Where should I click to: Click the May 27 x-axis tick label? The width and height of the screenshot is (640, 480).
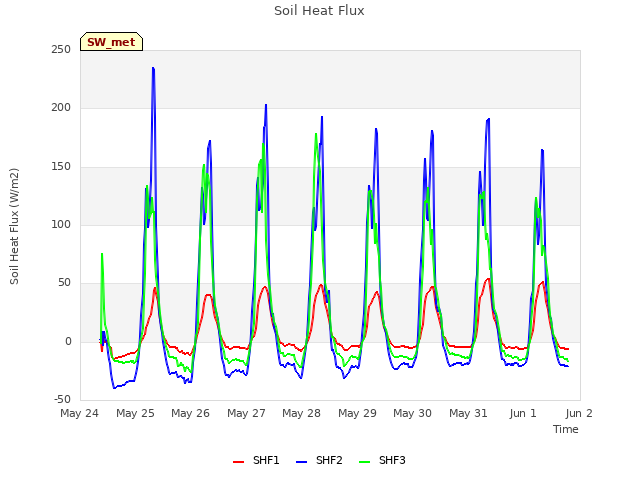pyautogui.click(x=247, y=413)
